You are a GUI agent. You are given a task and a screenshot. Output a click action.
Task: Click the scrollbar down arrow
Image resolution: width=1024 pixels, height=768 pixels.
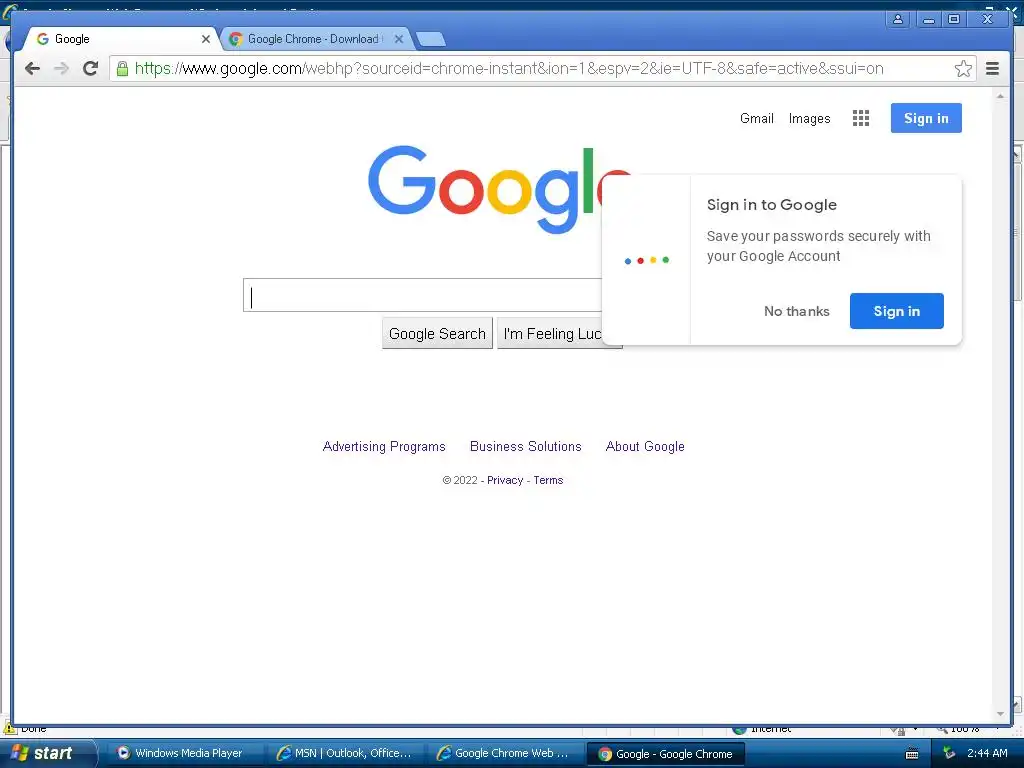click(1000, 714)
